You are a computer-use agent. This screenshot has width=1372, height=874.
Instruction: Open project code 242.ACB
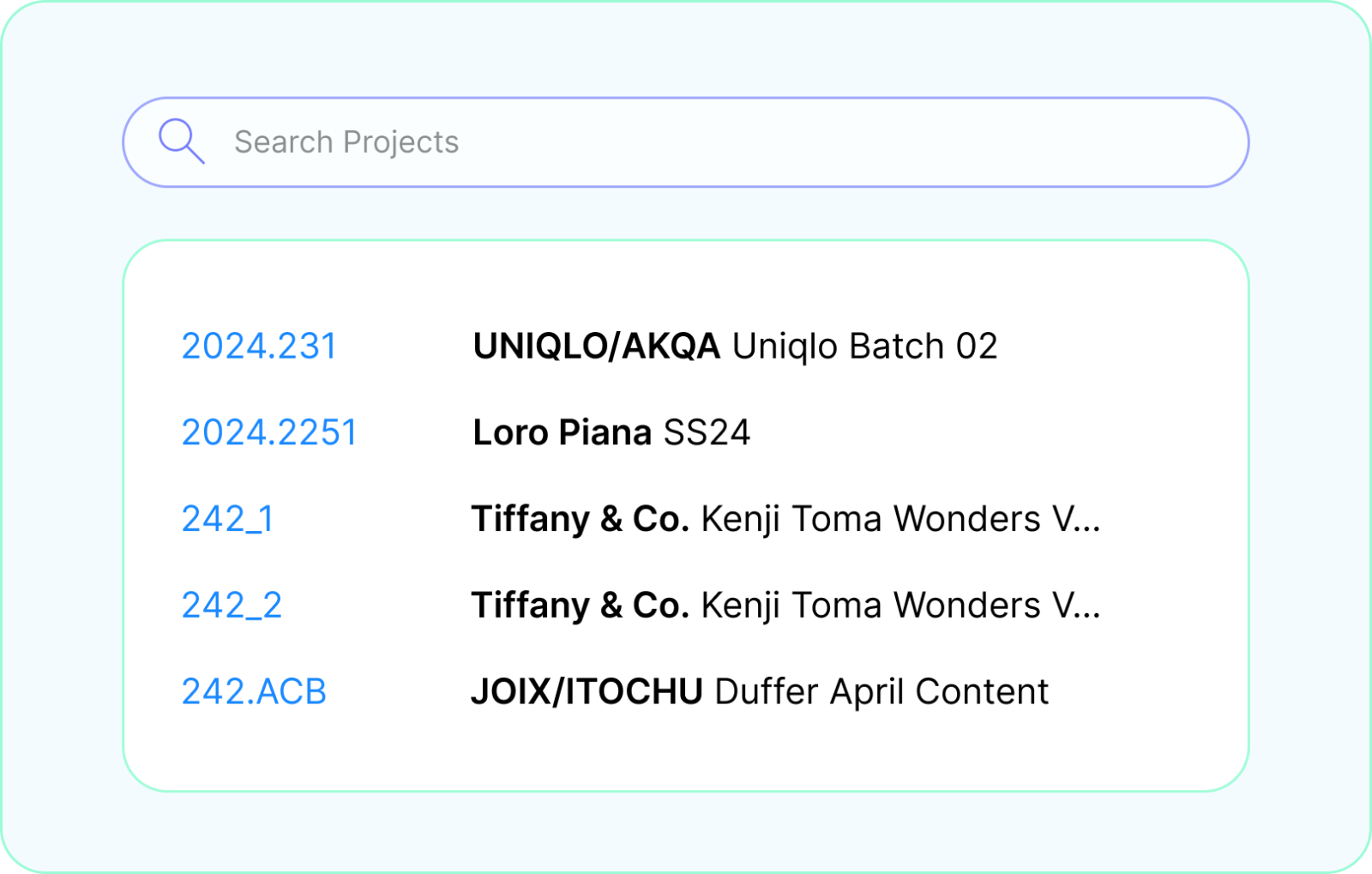pos(254,691)
